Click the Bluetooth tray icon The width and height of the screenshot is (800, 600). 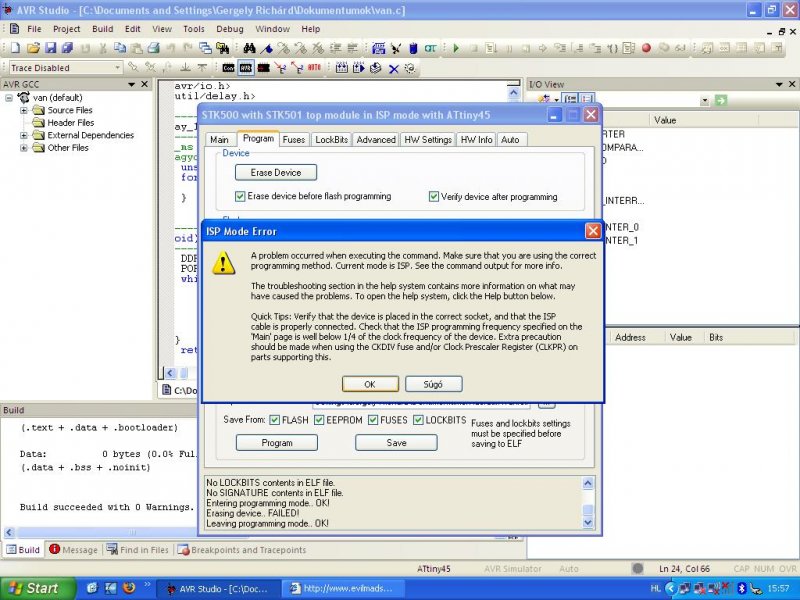click(x=742, y=588)
